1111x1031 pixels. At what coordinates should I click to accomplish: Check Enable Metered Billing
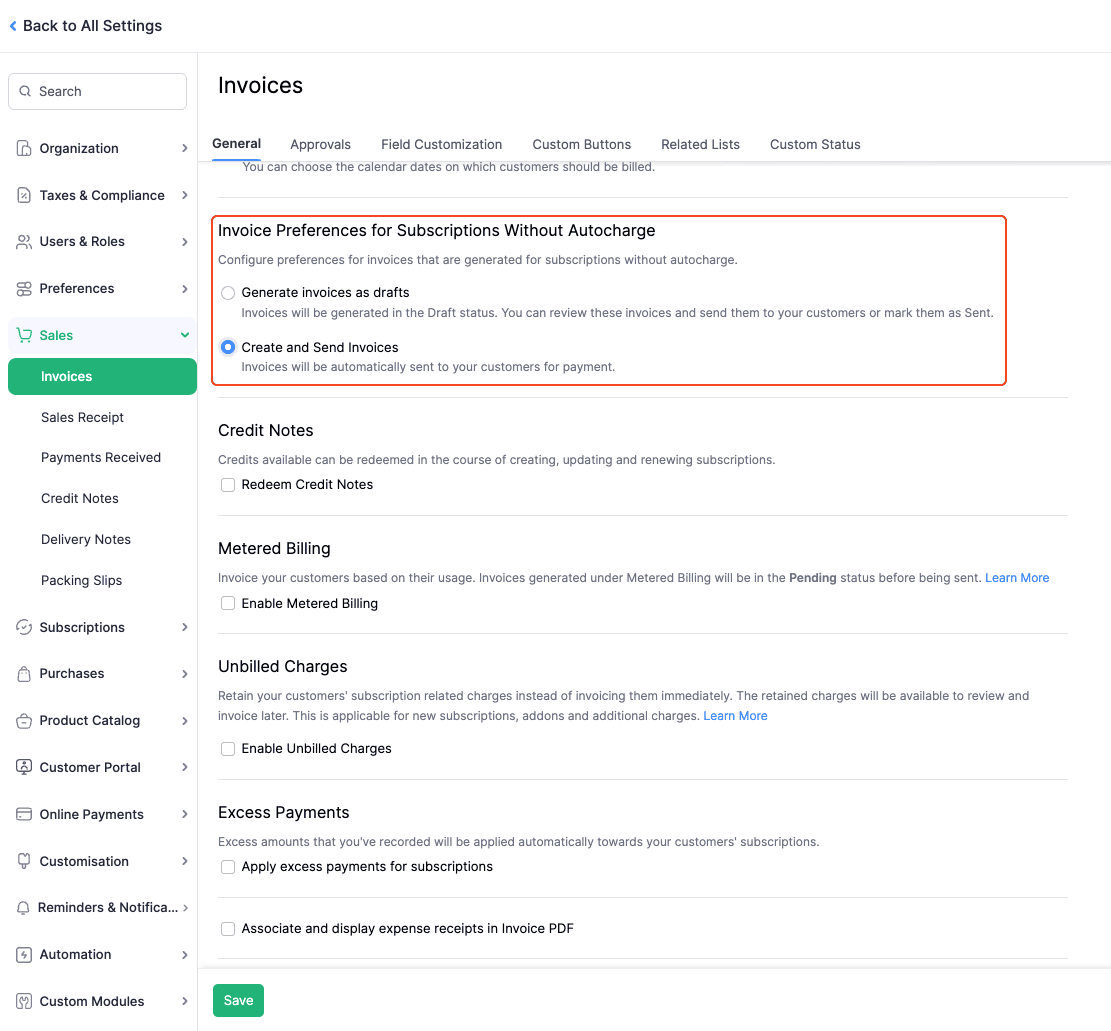pos(227,603)
